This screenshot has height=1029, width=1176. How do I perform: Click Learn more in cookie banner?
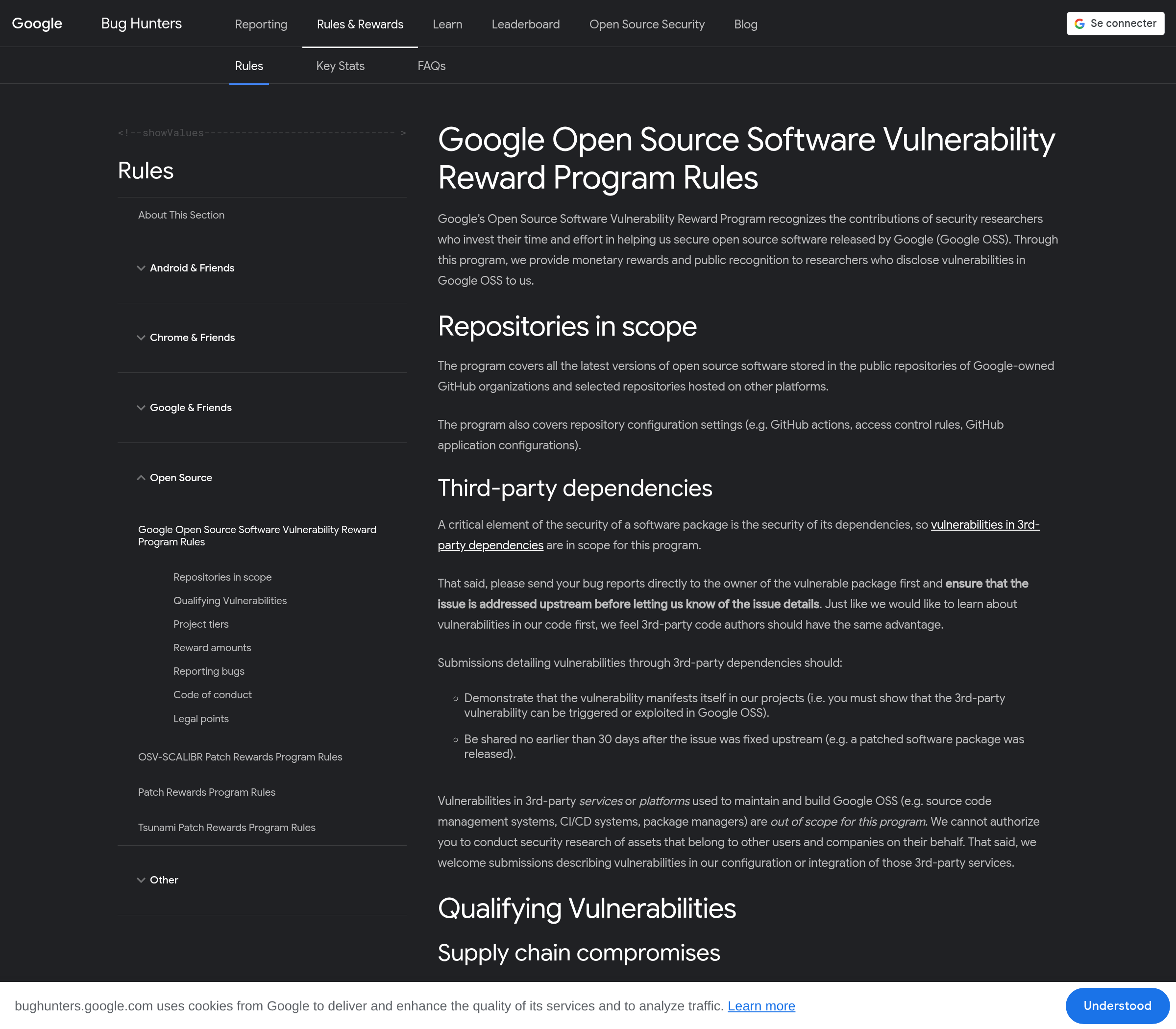[x=761, y=1006]
